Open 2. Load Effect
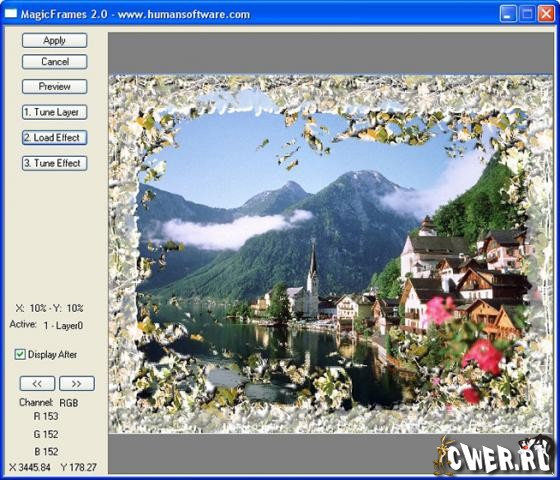 click(54, 138)
